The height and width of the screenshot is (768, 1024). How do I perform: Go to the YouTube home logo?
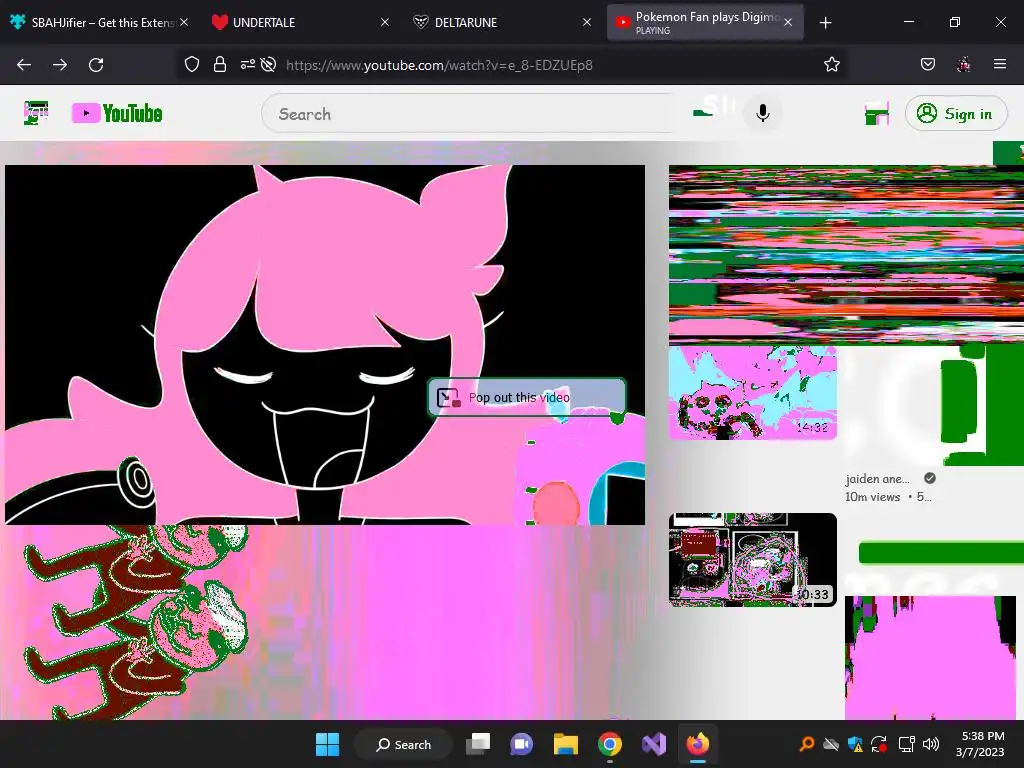[x=117, y=113]
